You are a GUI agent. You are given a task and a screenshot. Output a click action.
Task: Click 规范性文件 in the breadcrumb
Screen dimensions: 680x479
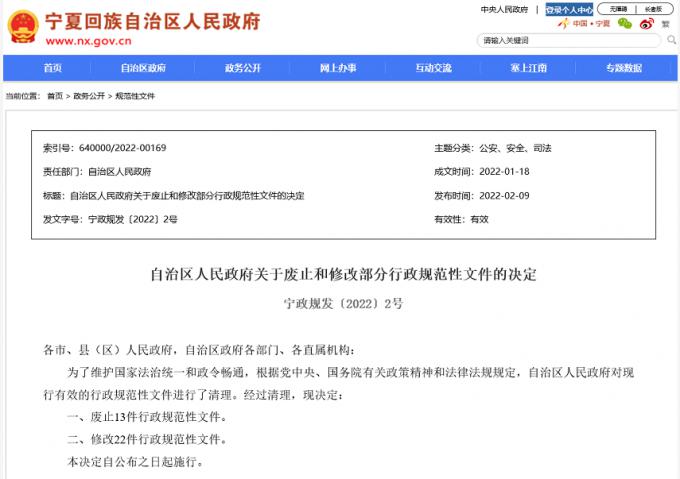tap(134, 96)
